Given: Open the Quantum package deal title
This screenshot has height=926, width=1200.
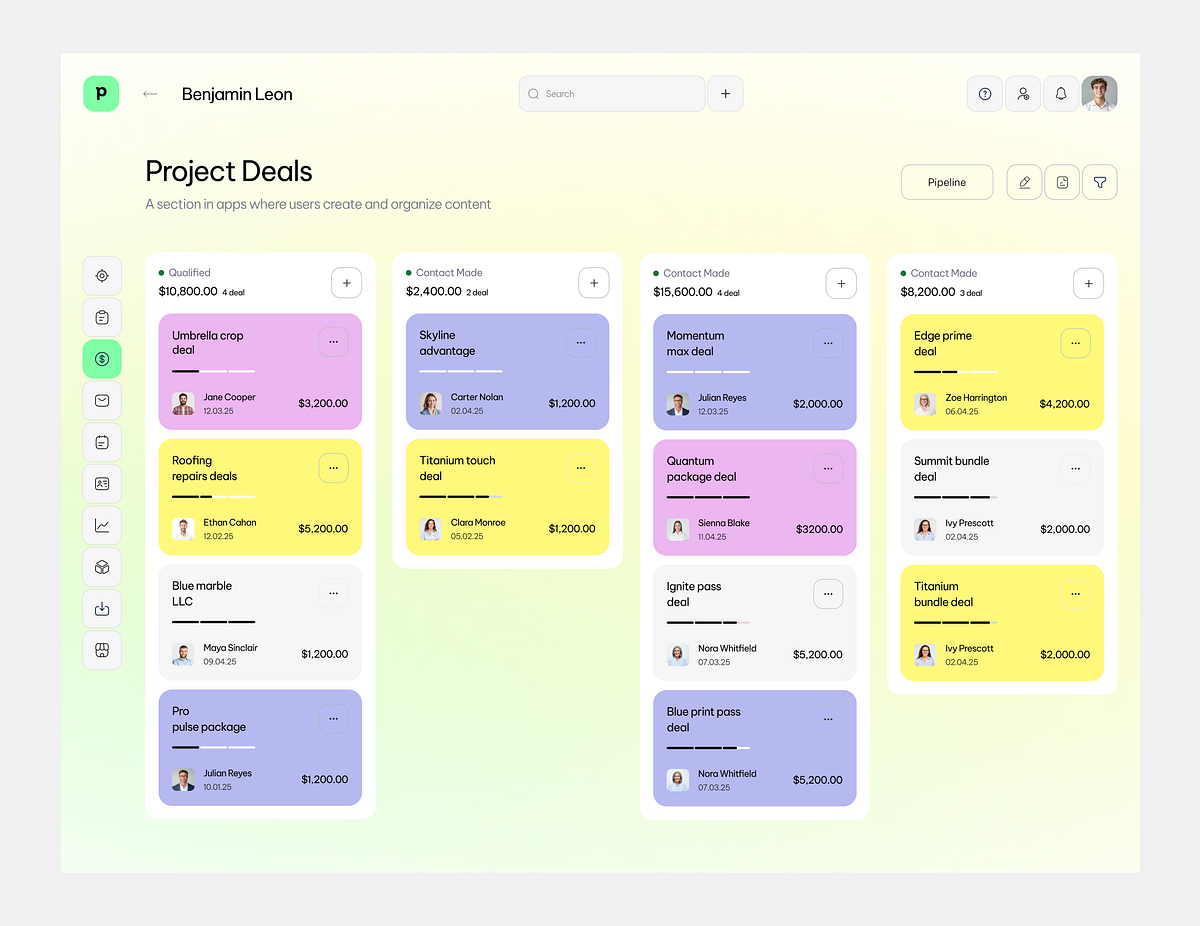Looking at the screenshot, I should pos(701,469).
